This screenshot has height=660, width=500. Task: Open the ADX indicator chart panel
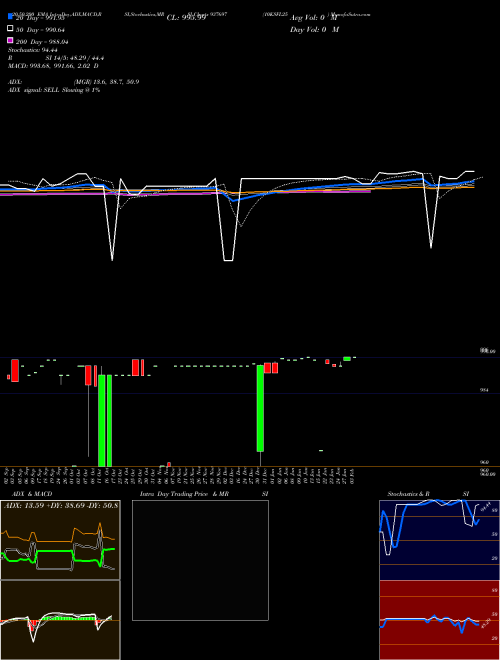click(60, 540)
